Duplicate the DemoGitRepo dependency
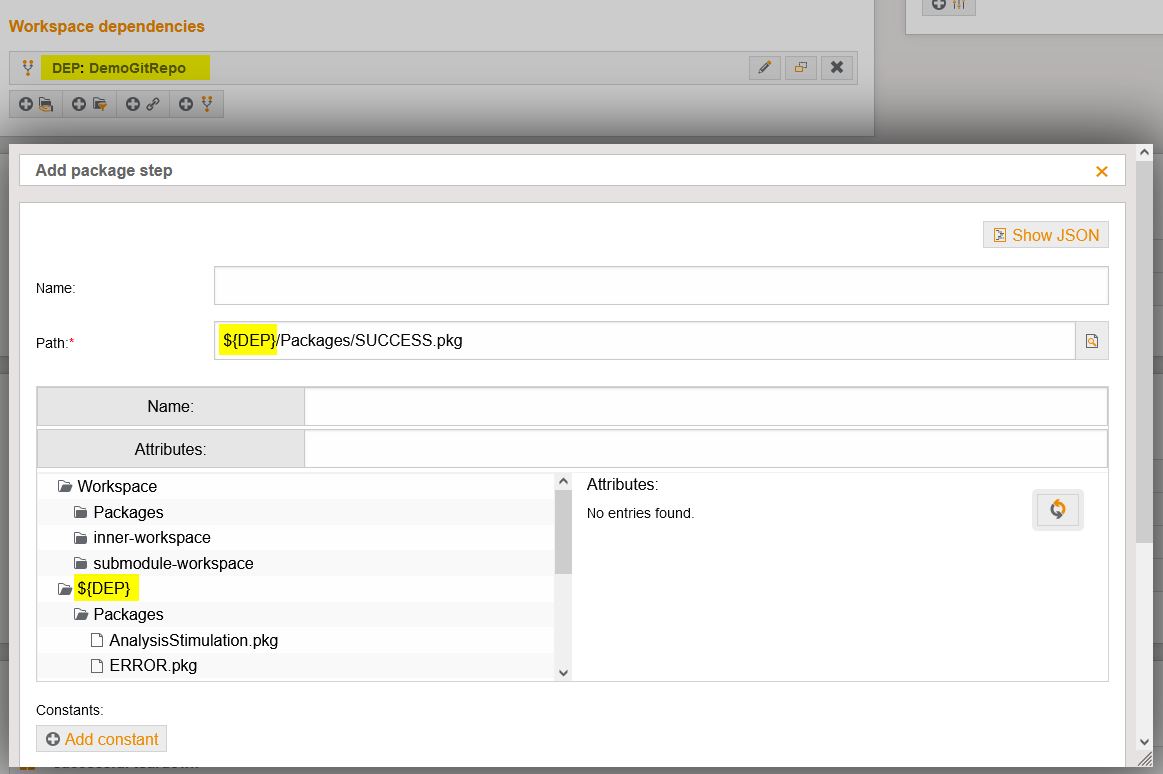Image resolution: width=1163 pixels, height=774 pixels. point(801,67)
